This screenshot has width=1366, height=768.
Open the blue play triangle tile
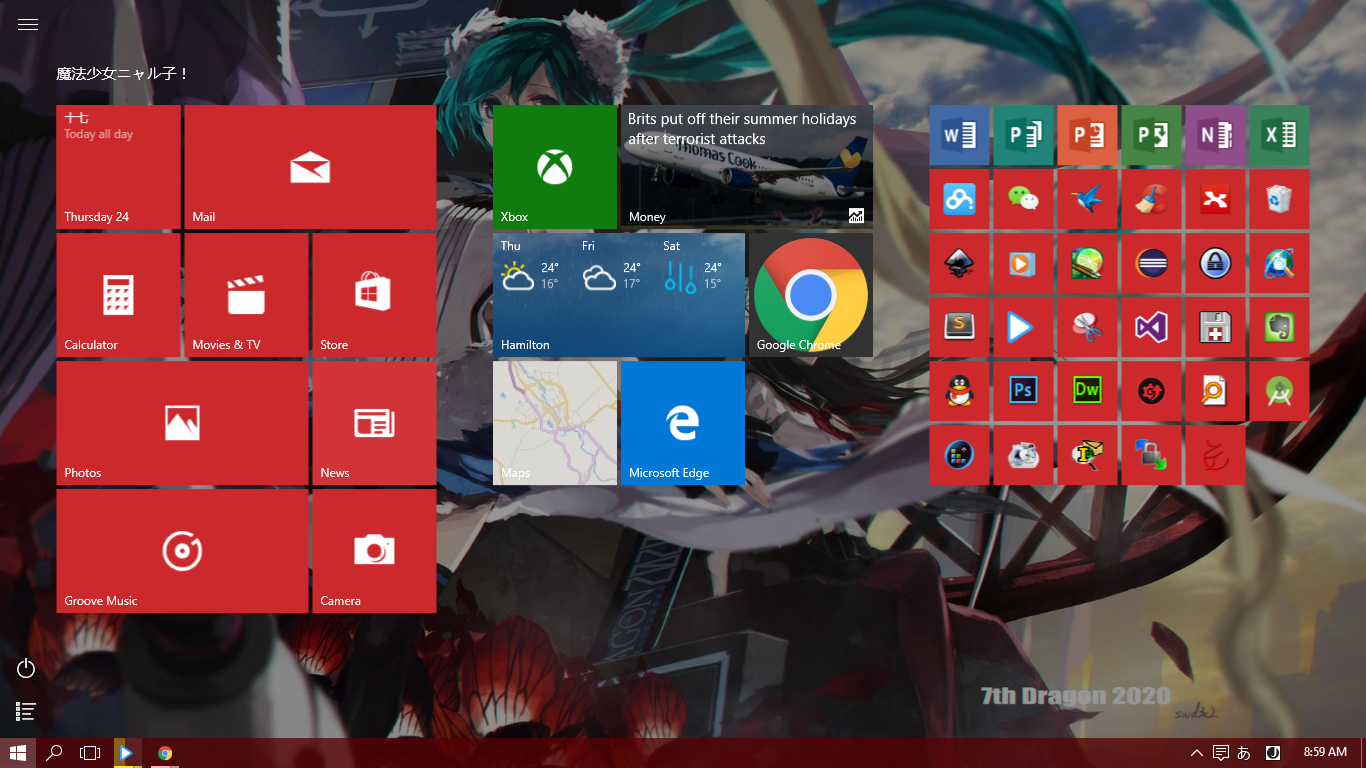(x=1023, y=327)
